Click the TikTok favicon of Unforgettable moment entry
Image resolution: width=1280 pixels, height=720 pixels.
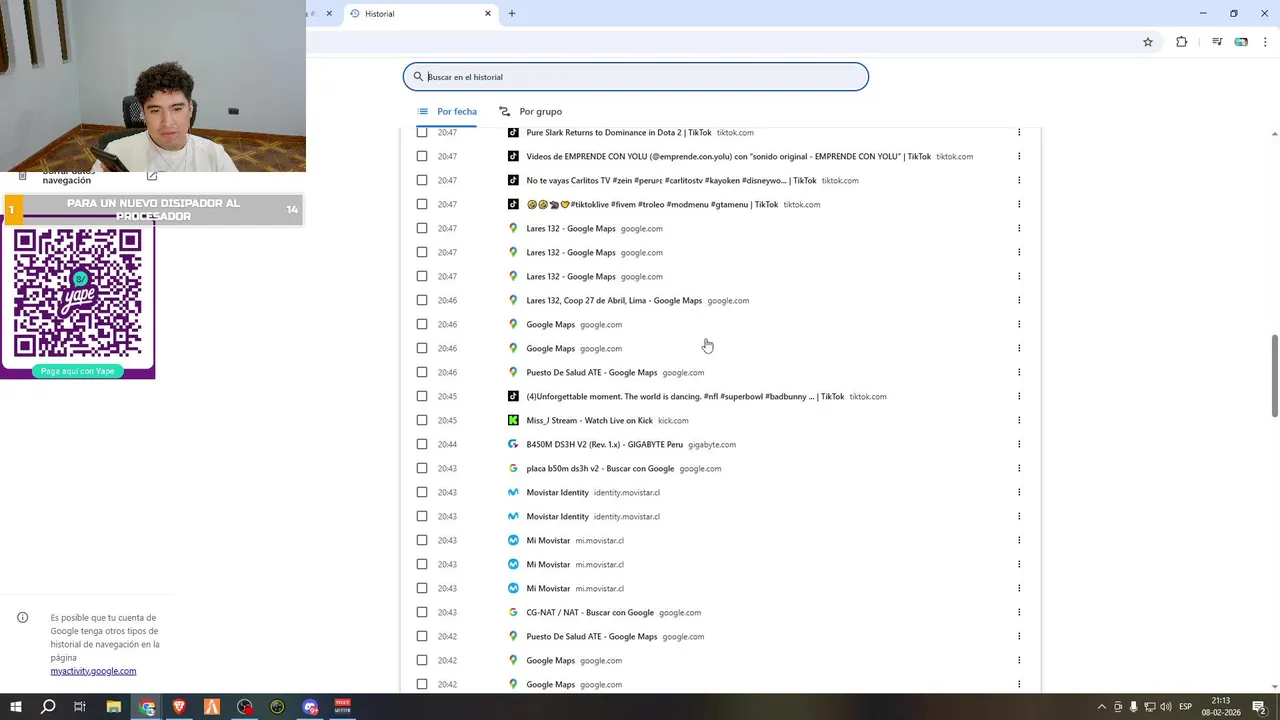[x=513, y=396]
